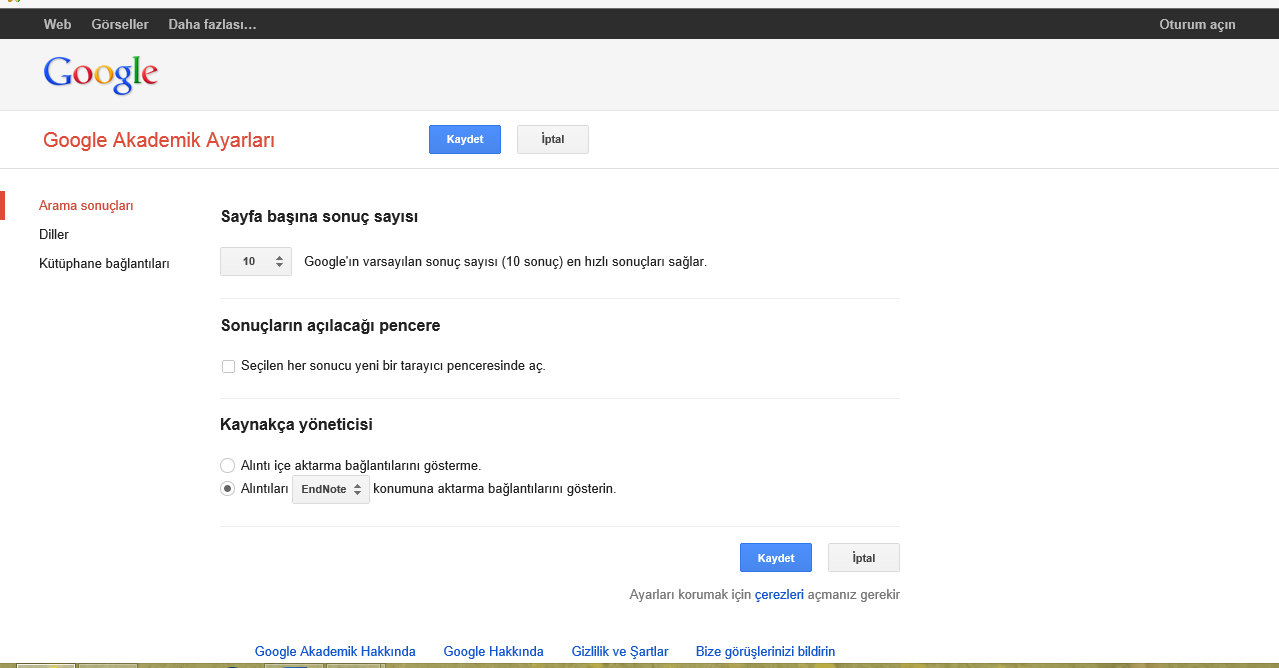Select the hide citation import links option
The height and width of the screenshot is (668, 1279).
tap(228, 465)
